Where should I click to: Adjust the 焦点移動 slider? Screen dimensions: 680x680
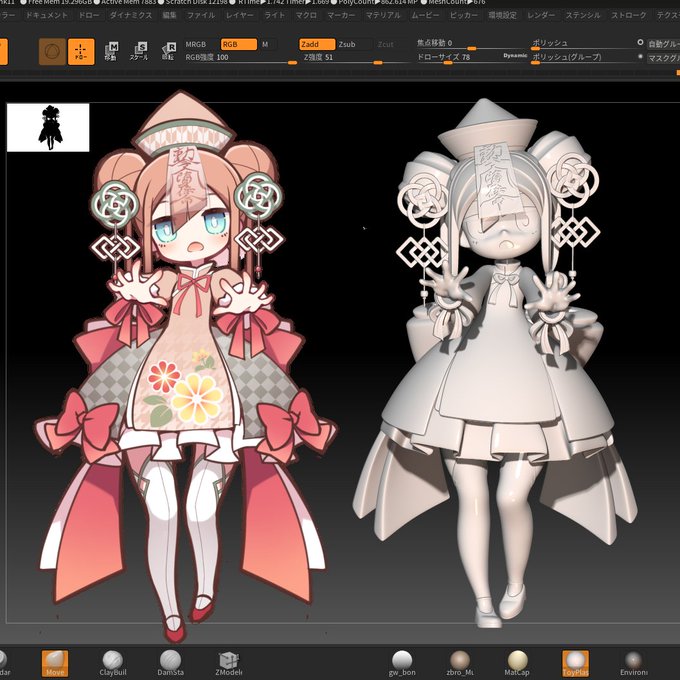470,44
